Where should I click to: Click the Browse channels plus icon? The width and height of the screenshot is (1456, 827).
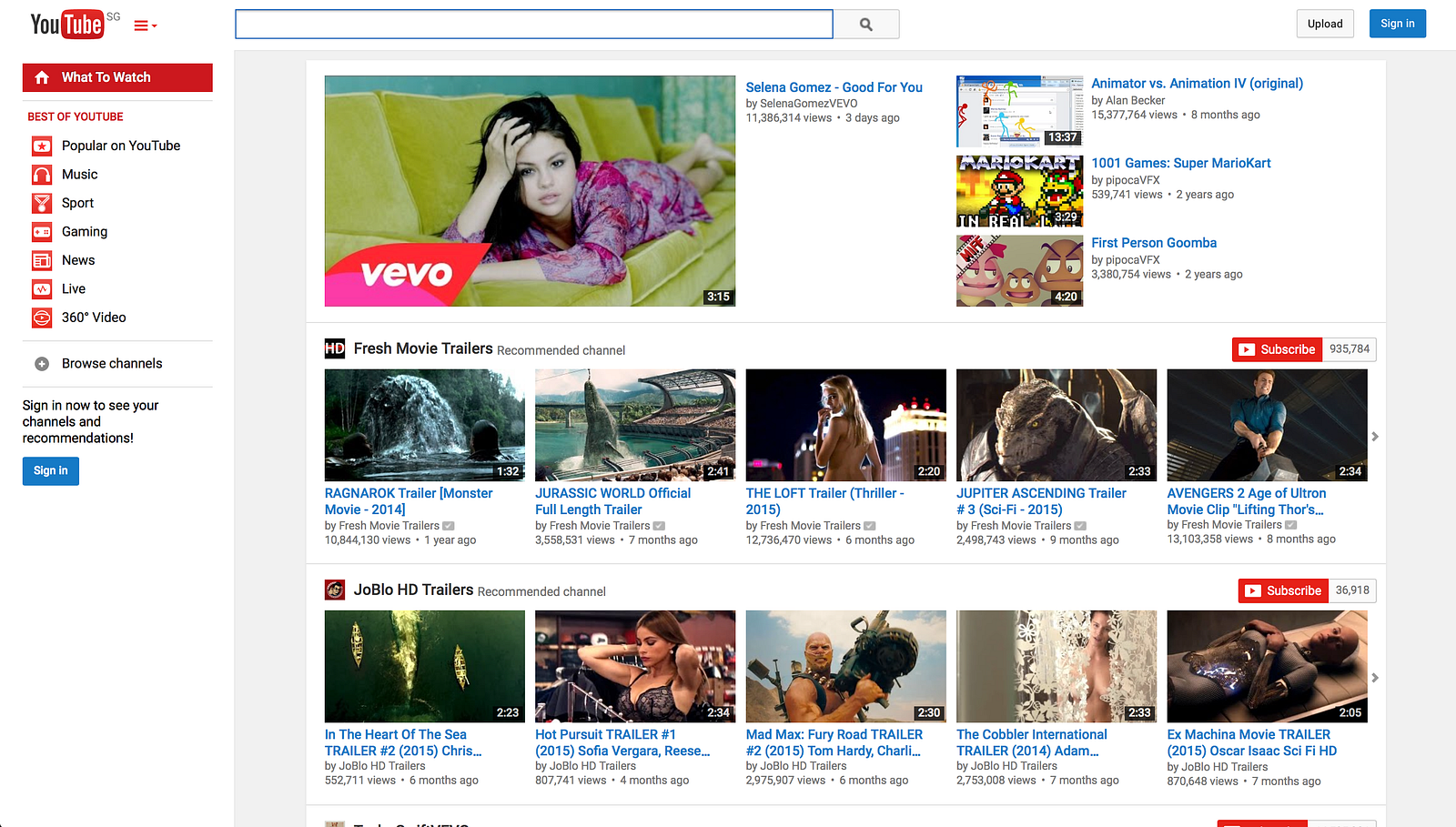42,364
